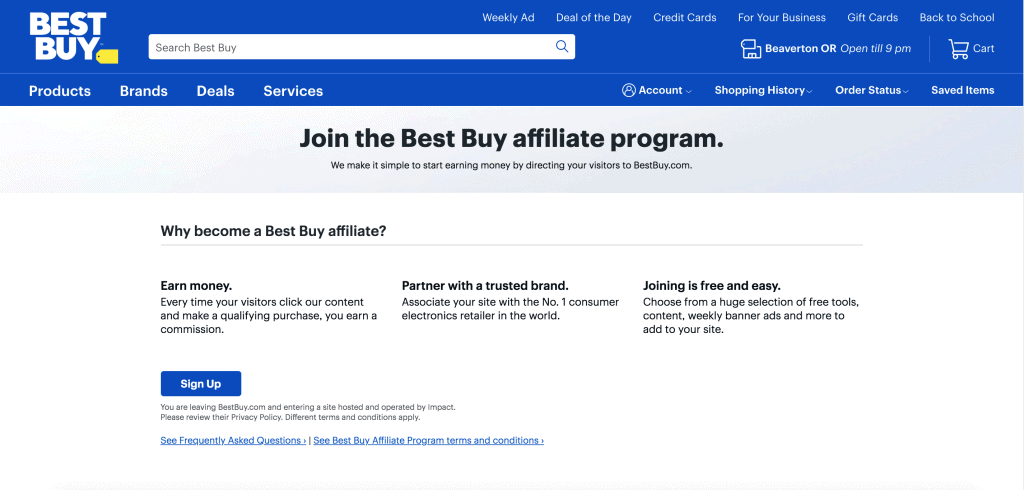
Task: Focus the Search Best Buy field
Action: (x=361, y=47)
